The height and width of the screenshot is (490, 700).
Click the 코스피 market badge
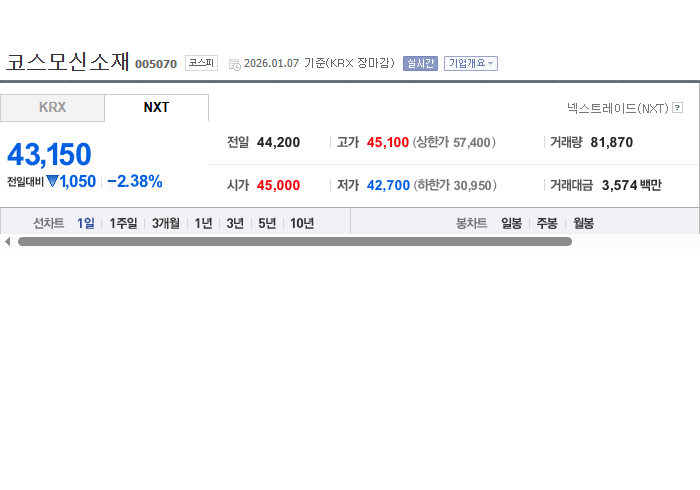201,63
